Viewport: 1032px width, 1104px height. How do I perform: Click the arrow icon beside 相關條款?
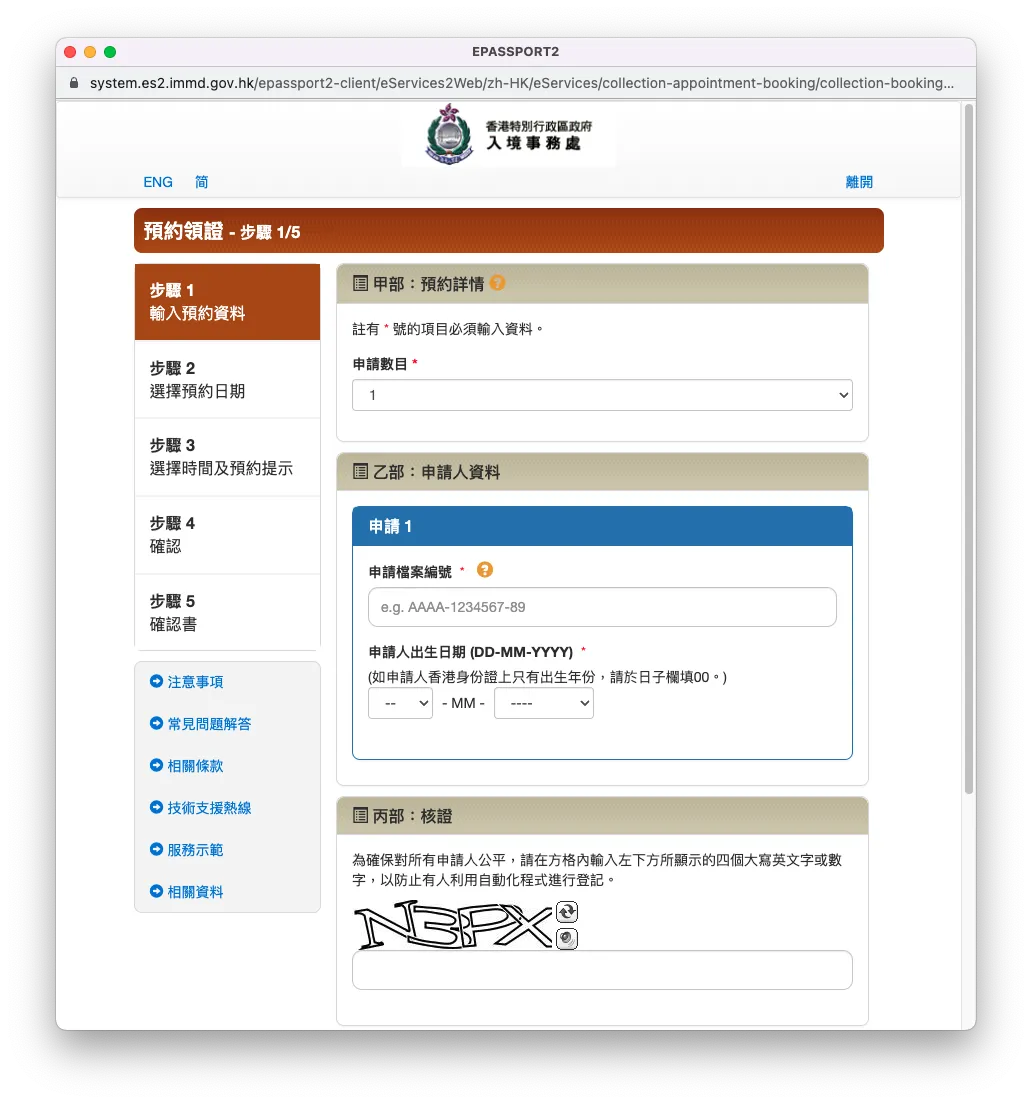click(156, 765)
